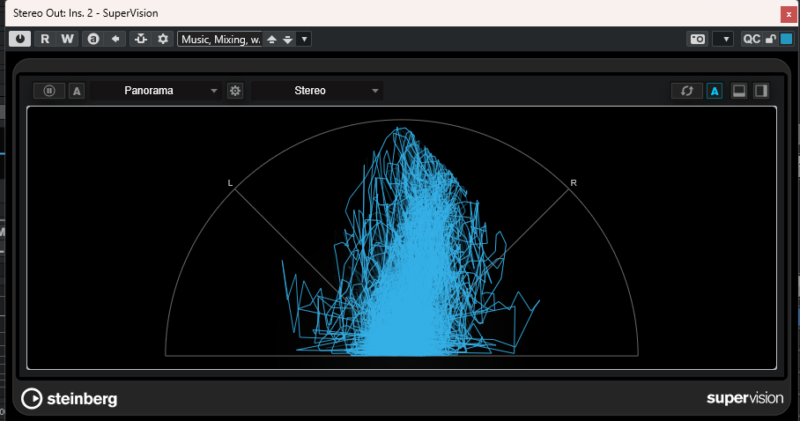The width and height of the screenshot is (800, 421).
Task: Click the title 'Stereo Out: Ins. 2 - SuperVision'
Action: coord(86,13)
